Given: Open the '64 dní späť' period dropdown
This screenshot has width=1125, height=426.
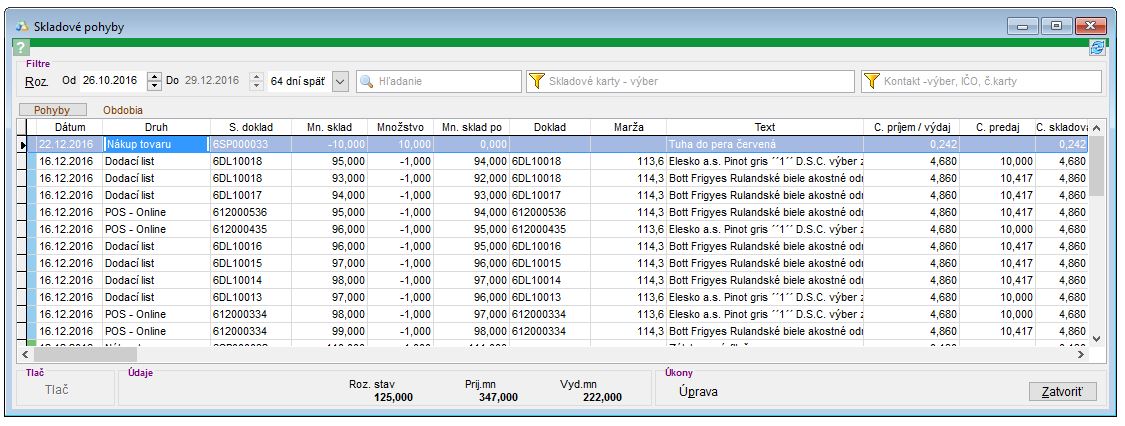Looking at the screenshot, I should coord(340,81).
